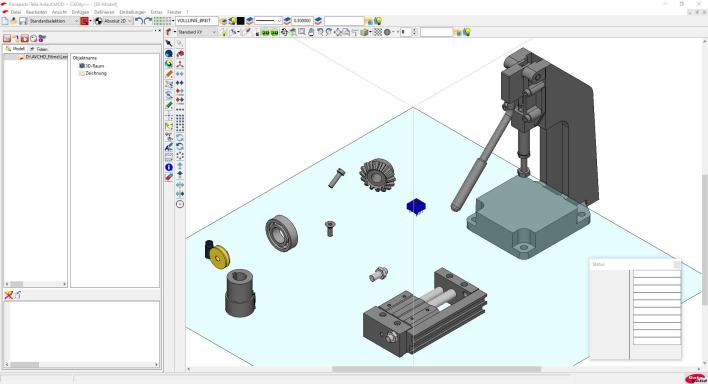Image resolution: width=708 pixels, height=384 pixels.
Task: Click the black color swatch in the toolbar
Action: tap(241, 21)
